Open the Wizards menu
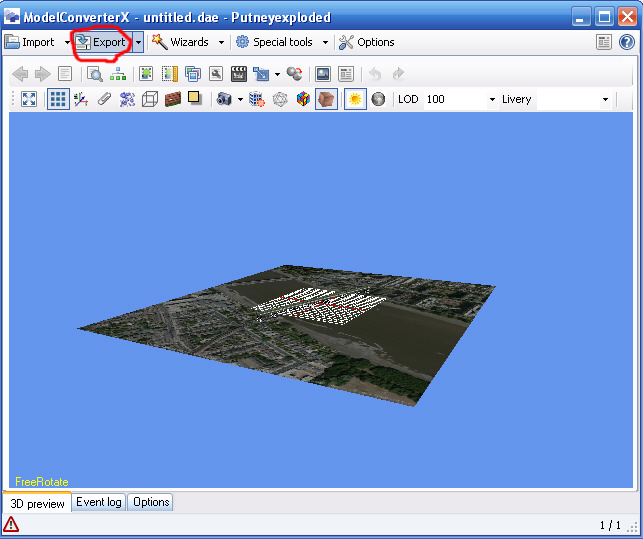This screenshot has width=643, height=539. [x=180, y=42]
